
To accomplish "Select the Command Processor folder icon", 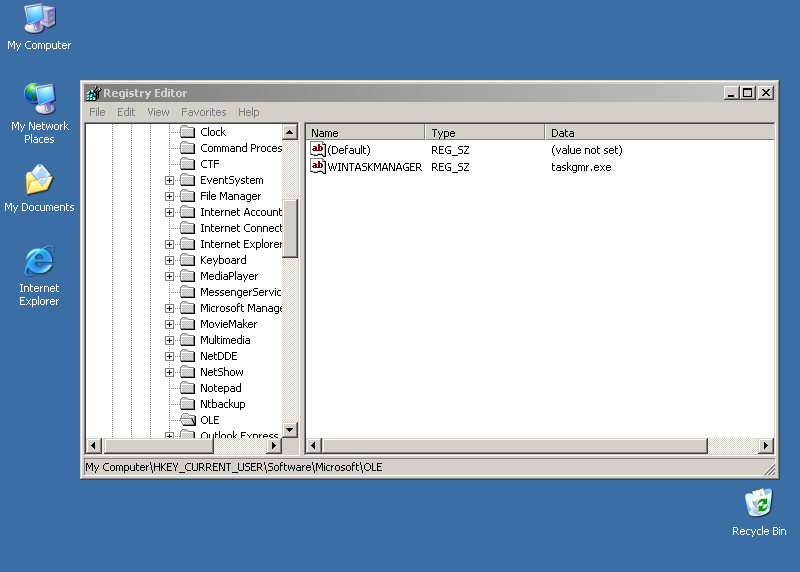I will tap(188, 148).
